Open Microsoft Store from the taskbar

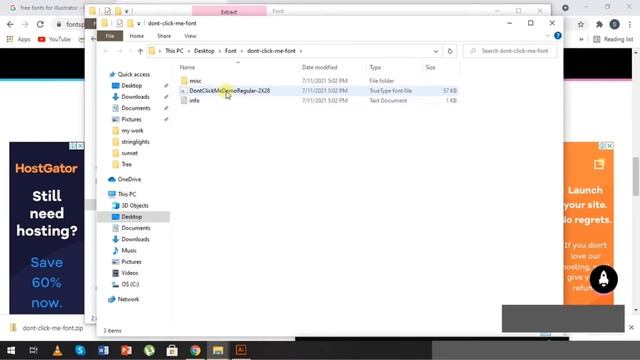tap(172, 350)
